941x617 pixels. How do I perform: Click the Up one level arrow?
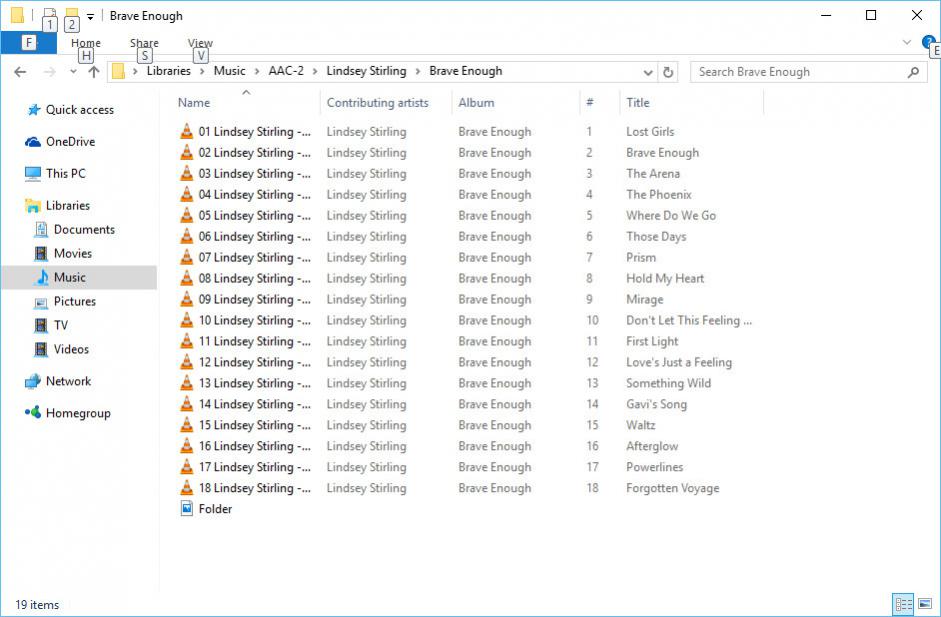click(93, 72)
